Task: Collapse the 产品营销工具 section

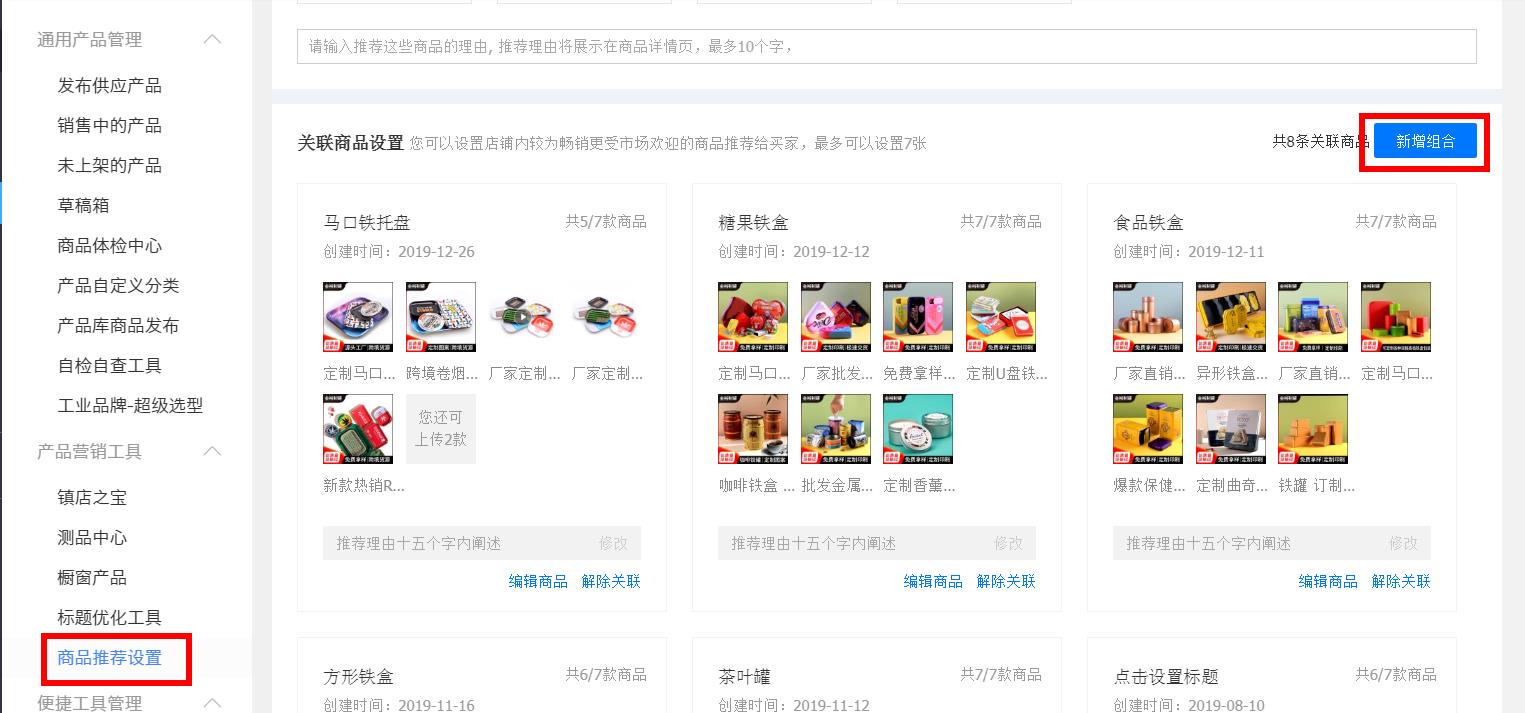Action: point(211,451)
